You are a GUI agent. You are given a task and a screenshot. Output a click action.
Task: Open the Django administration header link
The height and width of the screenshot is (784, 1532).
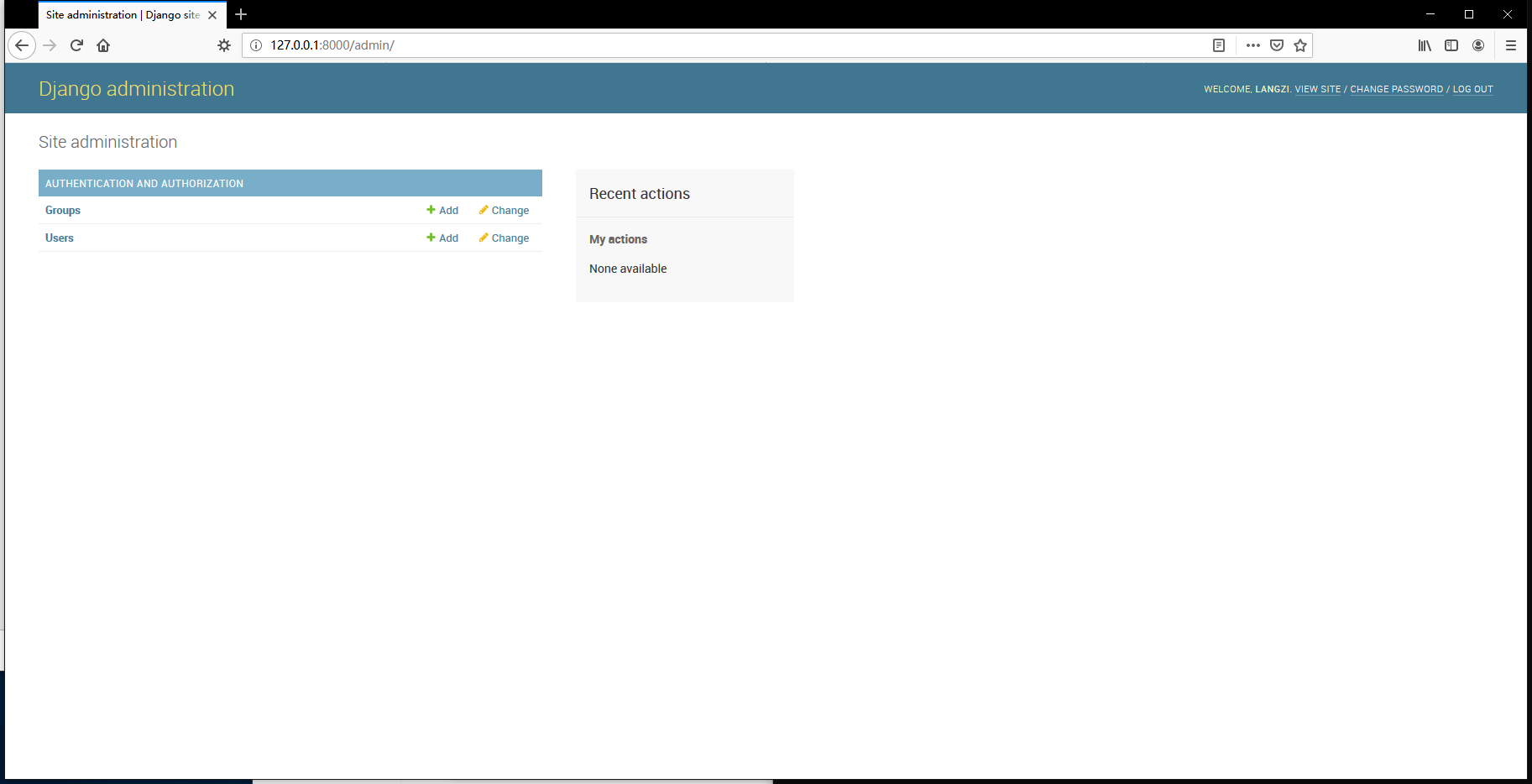click(x=137, y=89)
